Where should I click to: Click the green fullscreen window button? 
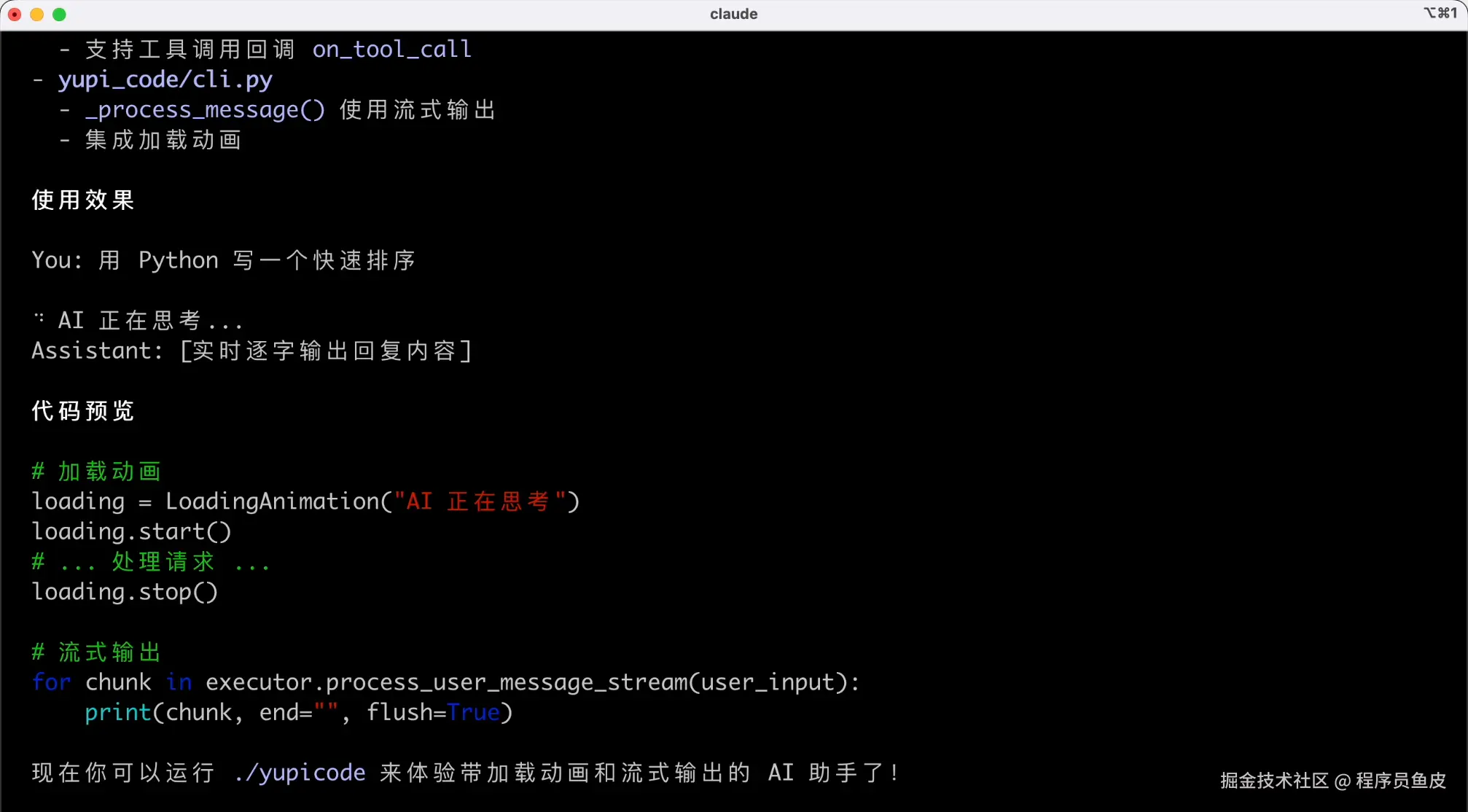[60, 15]
